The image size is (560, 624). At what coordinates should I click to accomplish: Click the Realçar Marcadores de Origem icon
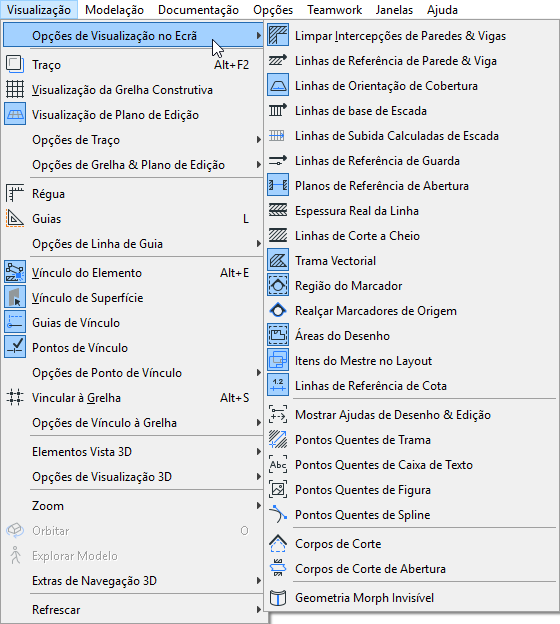278,311
